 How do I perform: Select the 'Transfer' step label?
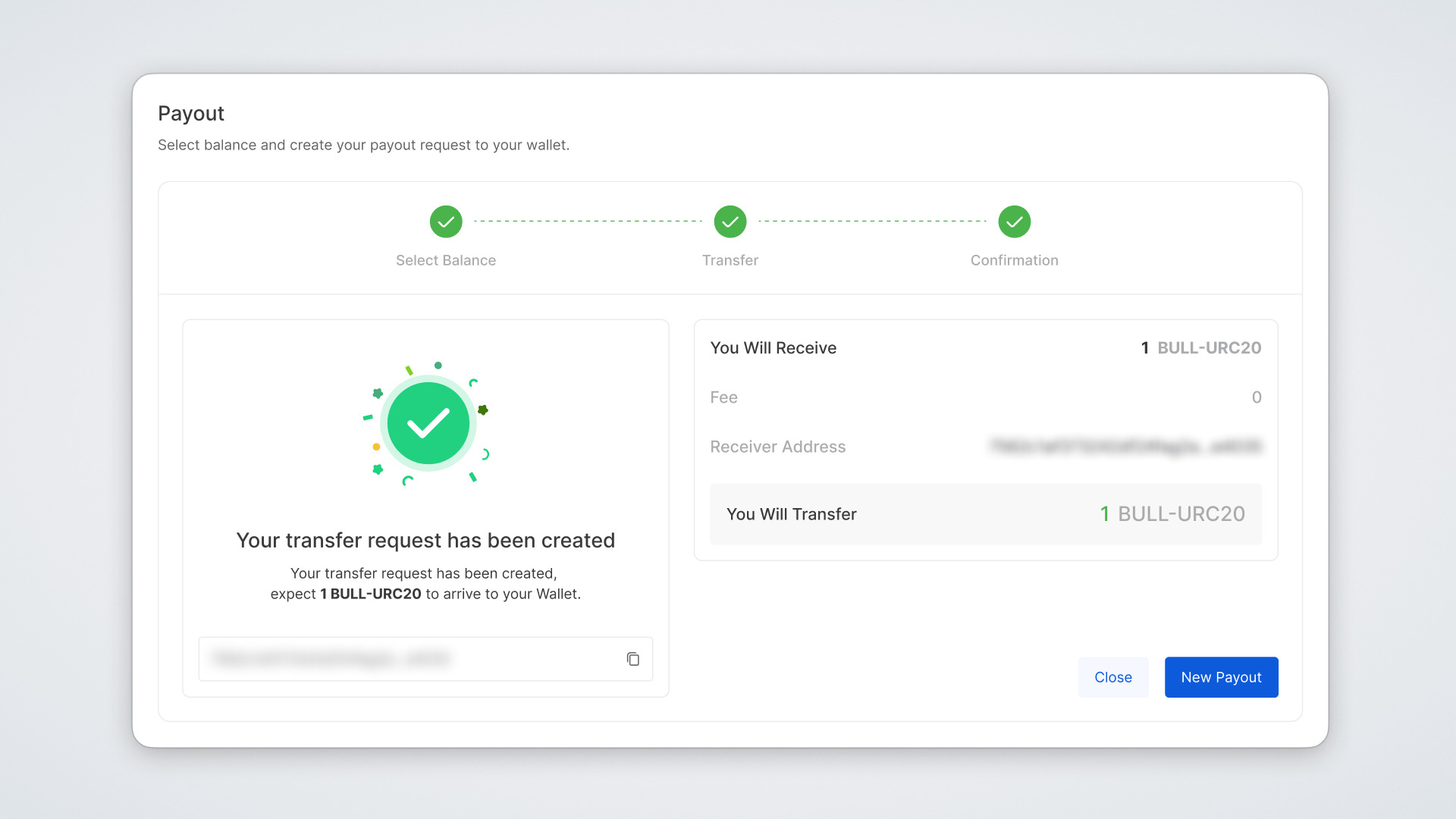point(730,260)
